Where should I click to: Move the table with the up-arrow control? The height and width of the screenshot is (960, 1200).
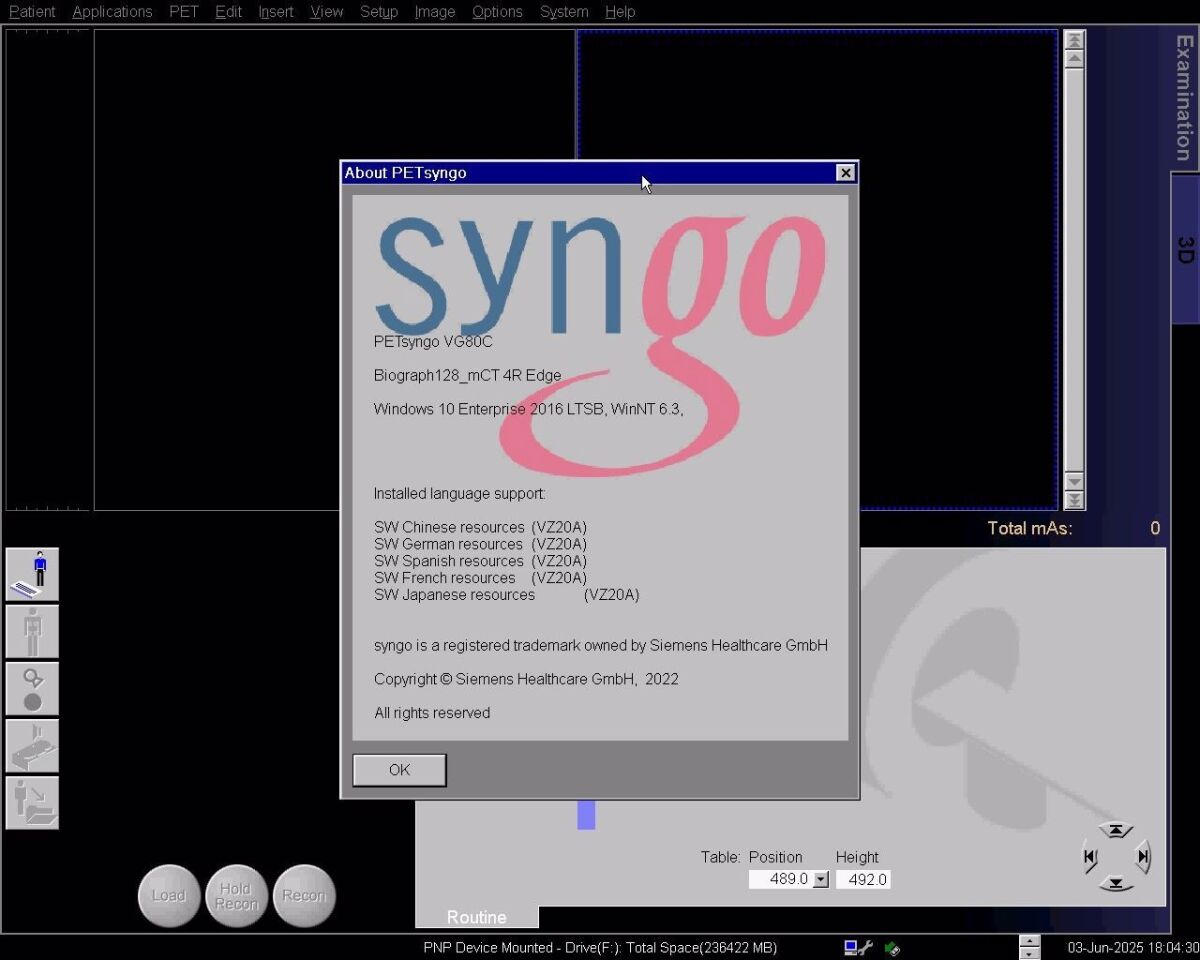[1116, 830]
